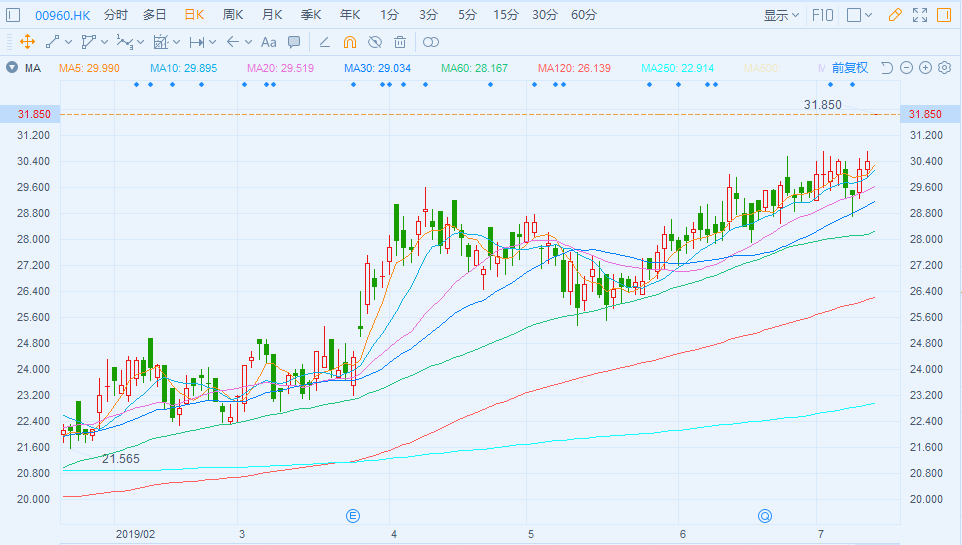Toggle the orange pencil drawing toolbar
Screen dimensions: 962x545
[x=895, y=15]
